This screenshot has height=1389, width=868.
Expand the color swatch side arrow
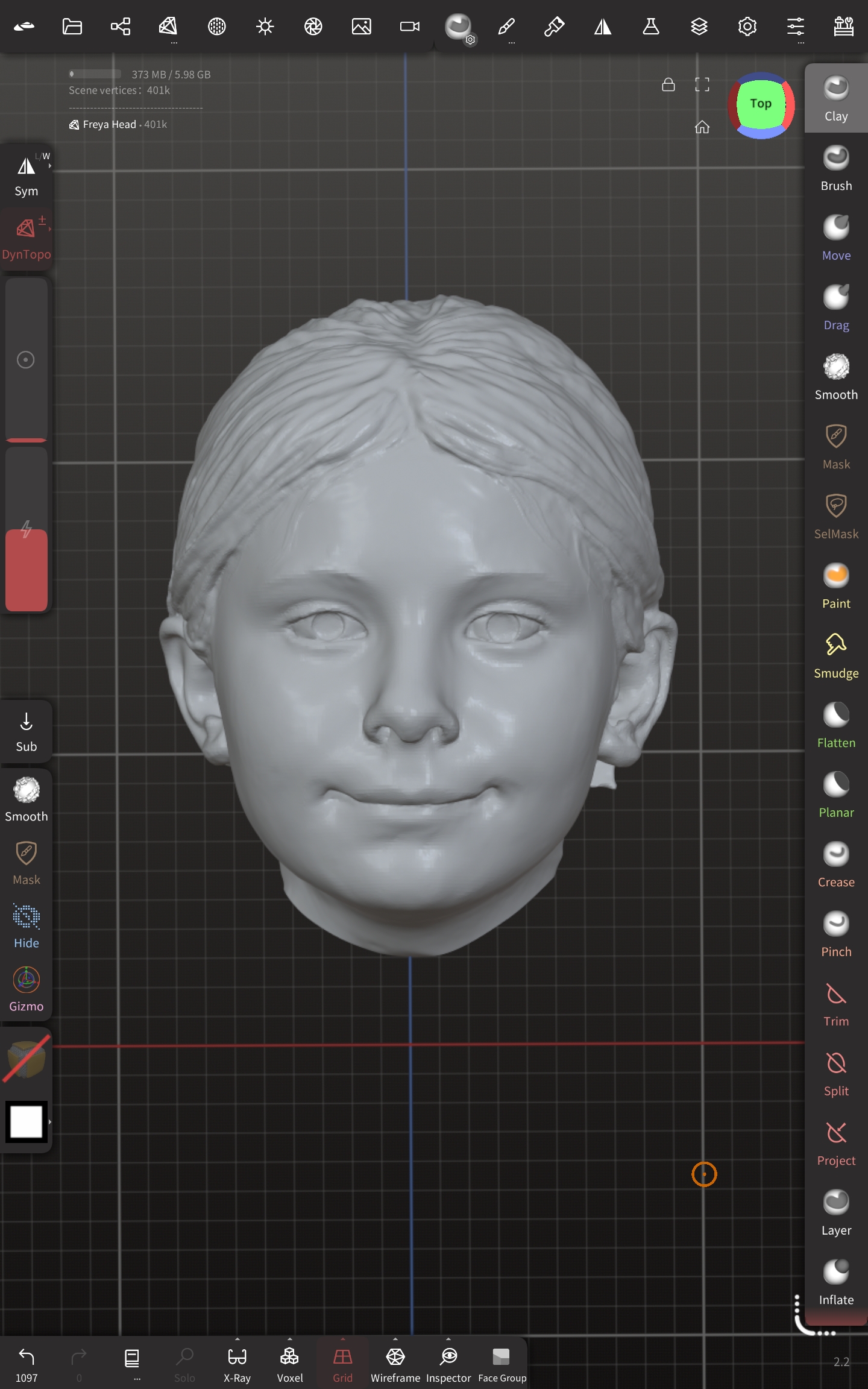point(49,1122)
